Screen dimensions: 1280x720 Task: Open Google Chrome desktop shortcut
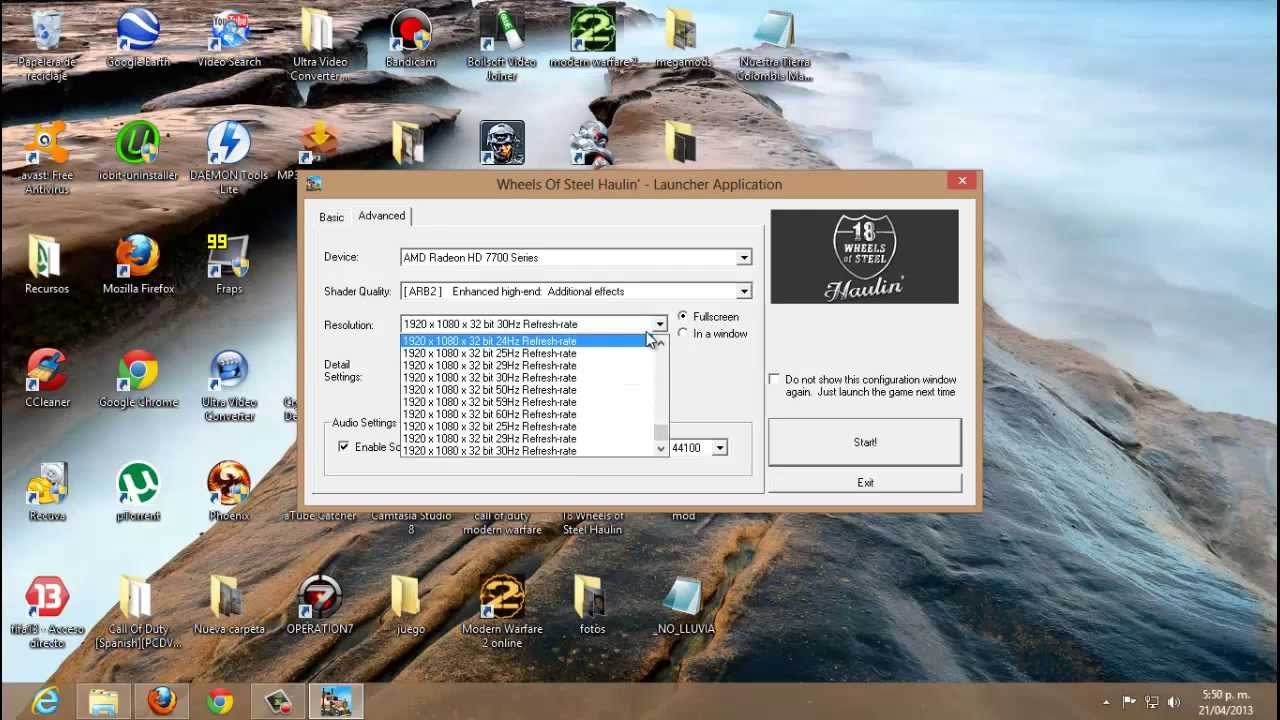pyautogui.click(x=138, y=380)
